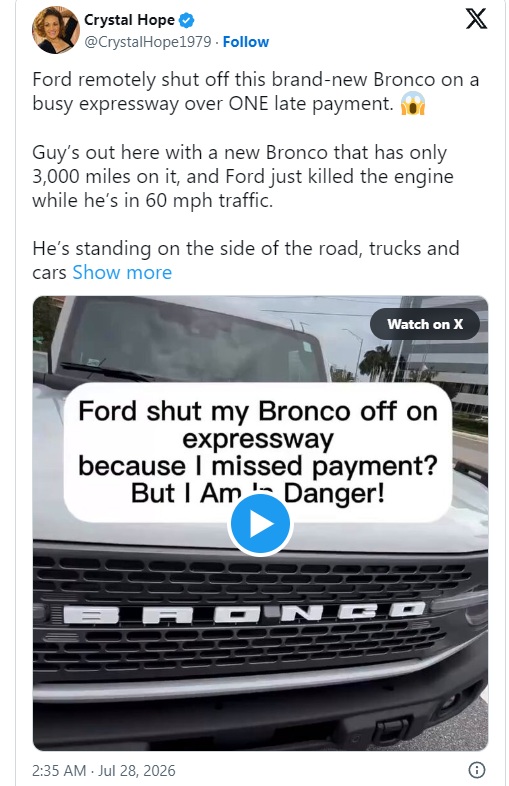Viewport: 509px width, 786px height.
Task: Click the screaming face emoji
Action: coord(413,104)
